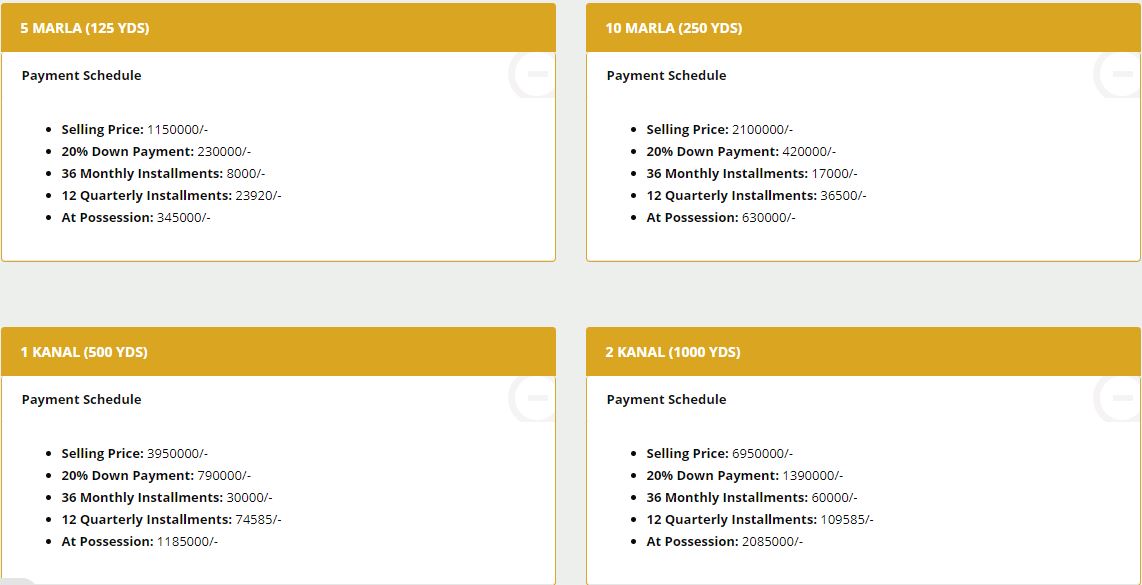The height and width of the screenshot is (585, 1142).
Task: Click the 1150000/- selling price line
Action: [135, 130]
